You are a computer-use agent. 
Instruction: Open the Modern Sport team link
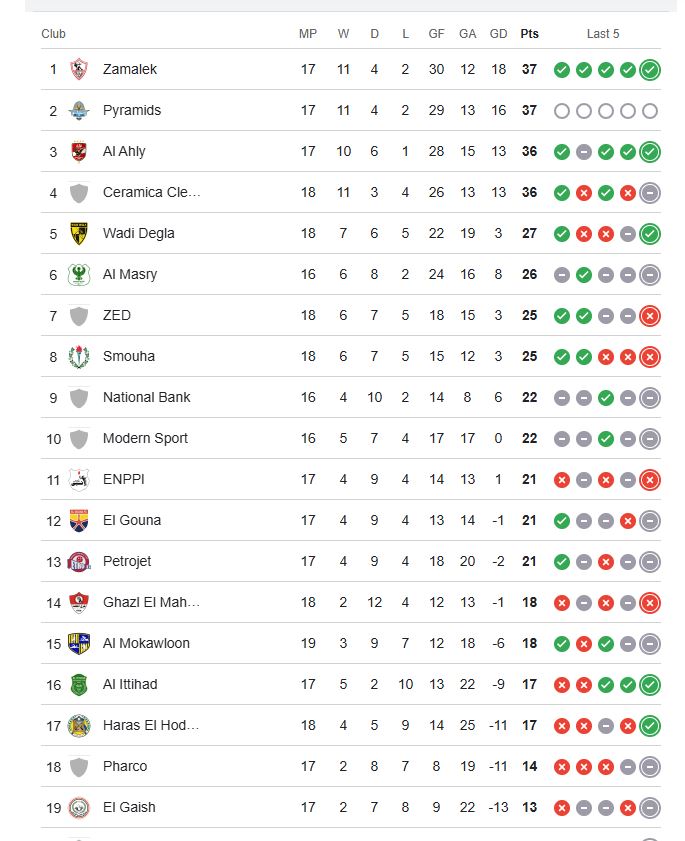[x=145, y=439]
